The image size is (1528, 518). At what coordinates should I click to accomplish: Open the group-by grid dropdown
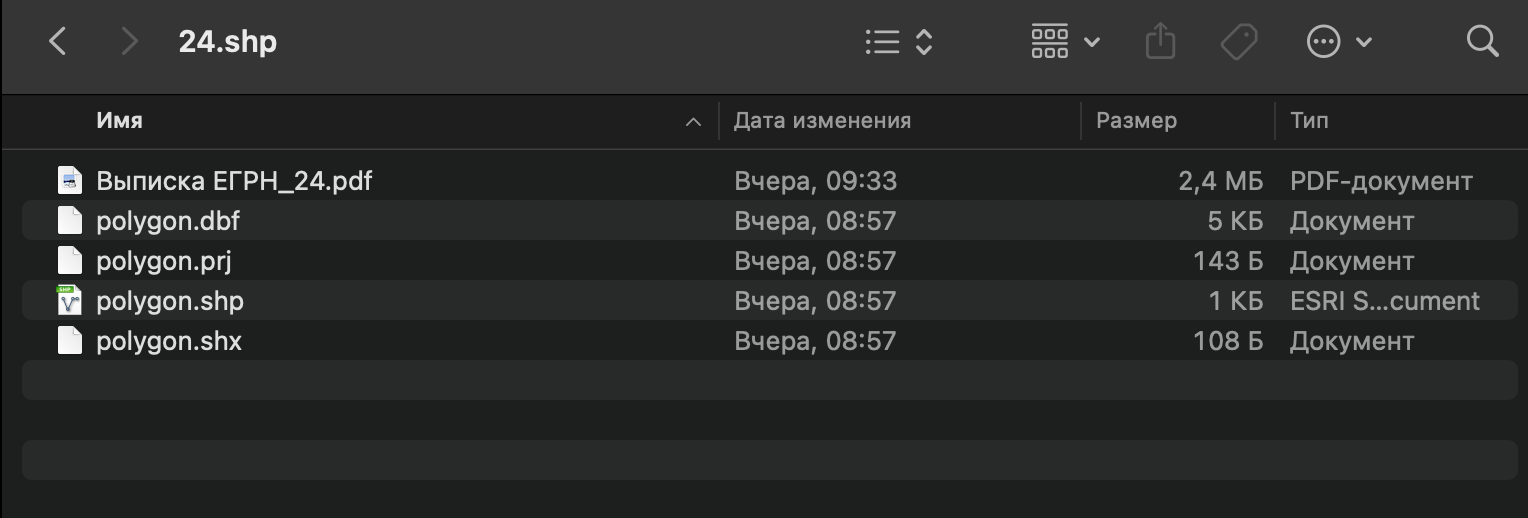1065,42
